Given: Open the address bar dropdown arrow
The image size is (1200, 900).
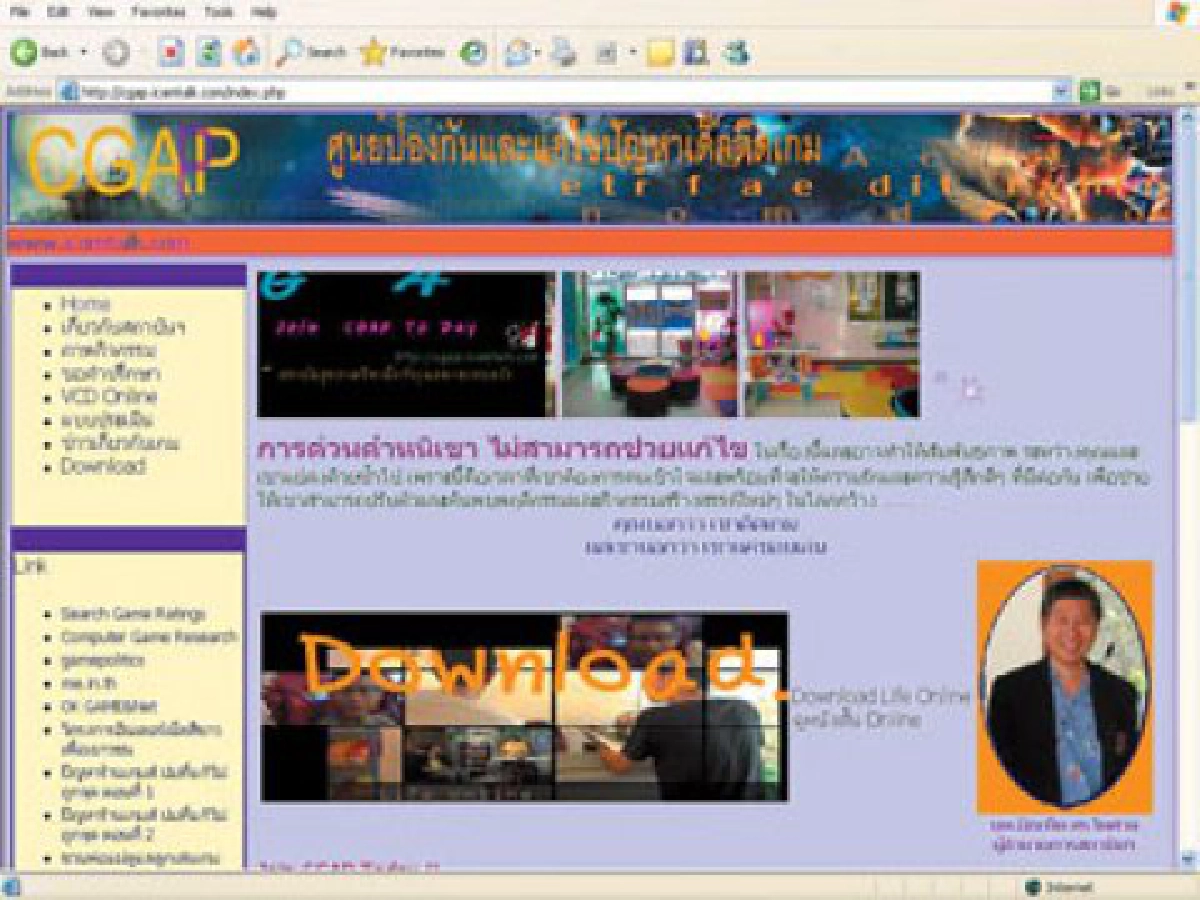Looking at the screenshot, I should (1062, 91).
